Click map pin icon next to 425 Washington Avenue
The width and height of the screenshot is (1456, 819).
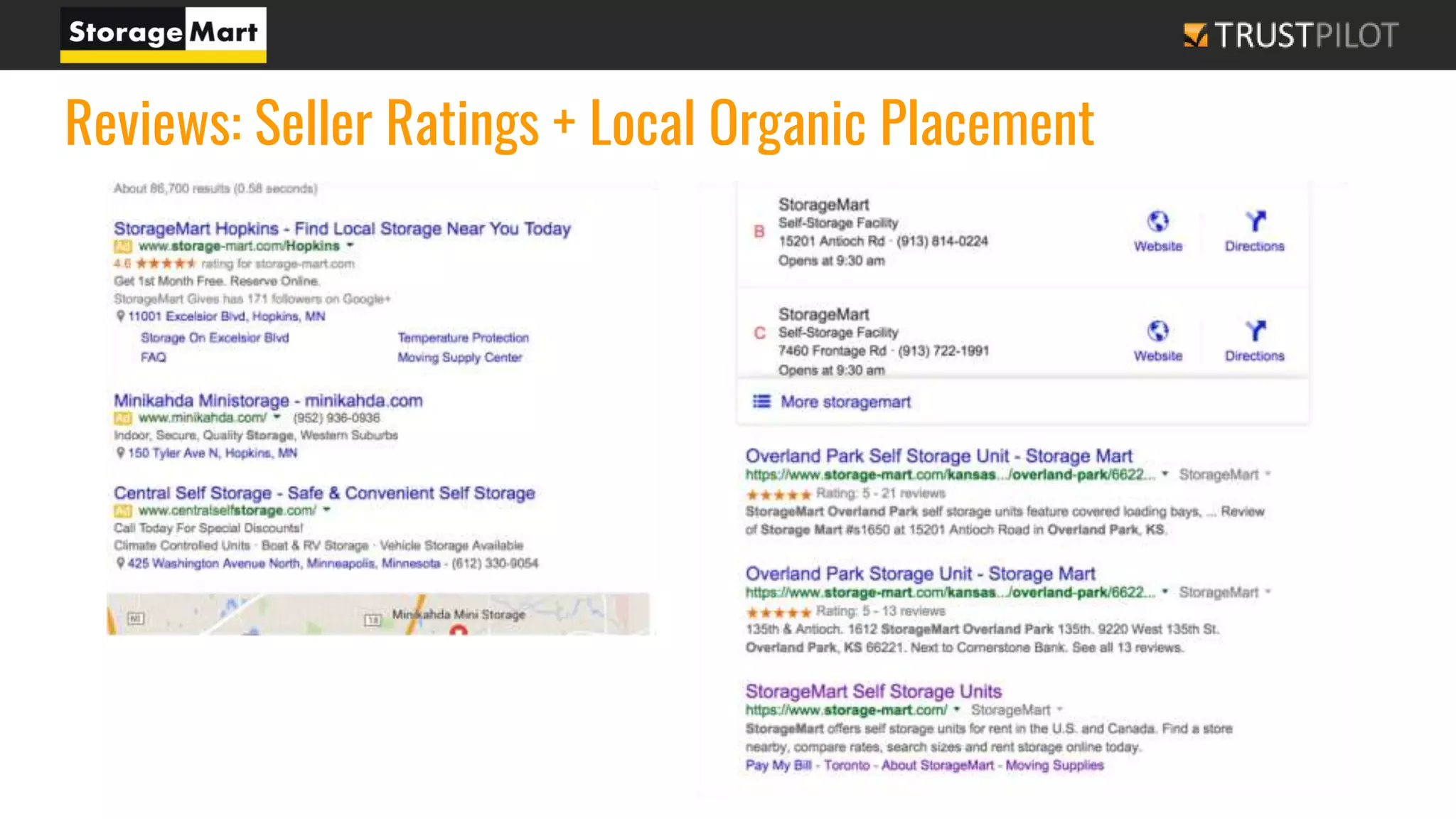pyautogui.click(x=120, y=563)
